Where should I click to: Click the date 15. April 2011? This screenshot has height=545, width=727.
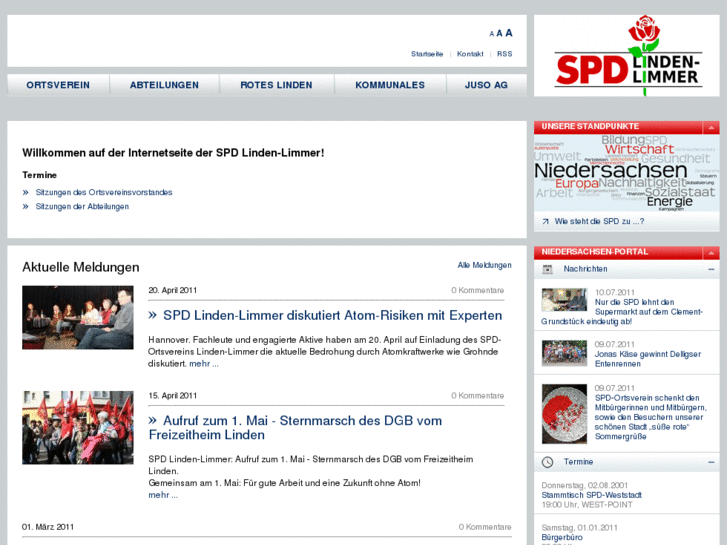click(x=172, y=396)
